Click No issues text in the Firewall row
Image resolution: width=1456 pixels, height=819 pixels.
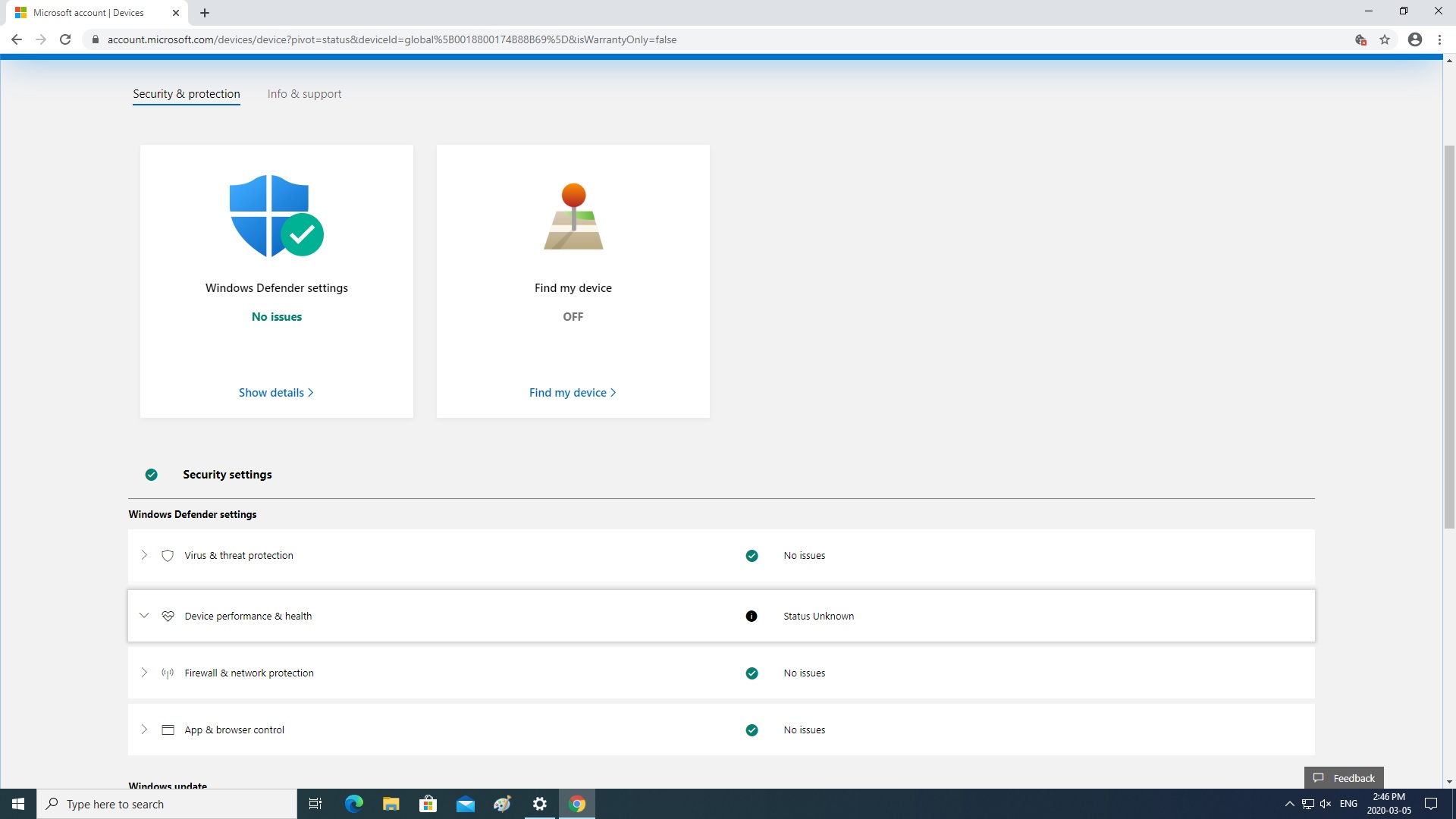point(804,673)
